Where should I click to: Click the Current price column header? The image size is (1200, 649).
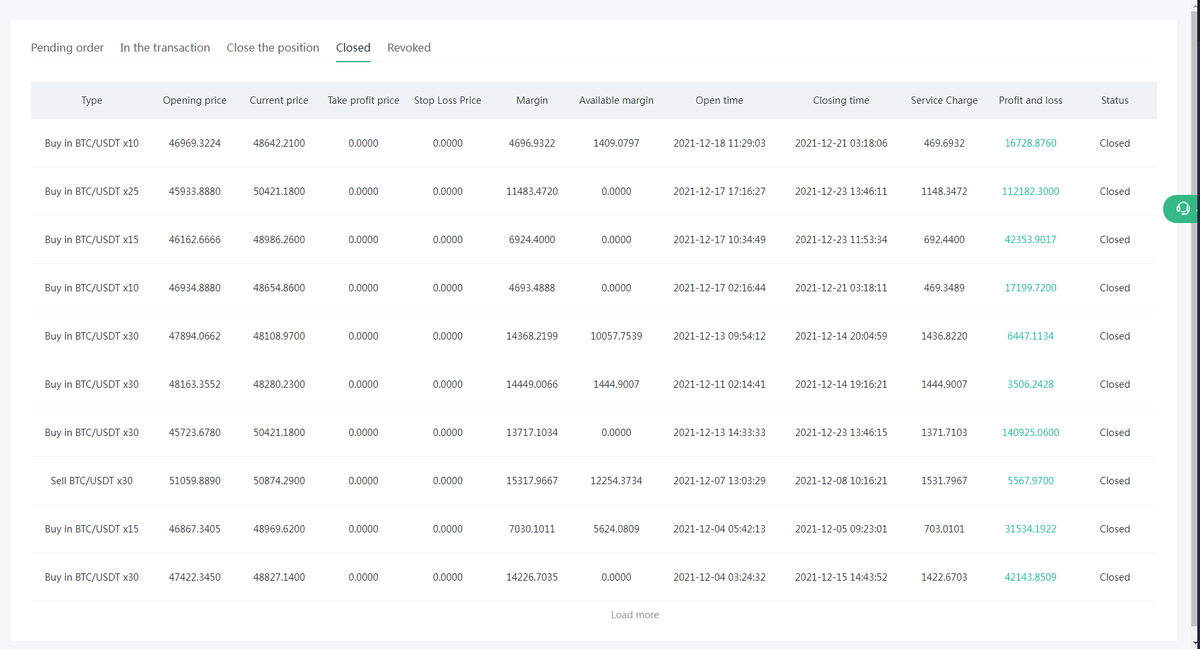(x=279, y=100)
